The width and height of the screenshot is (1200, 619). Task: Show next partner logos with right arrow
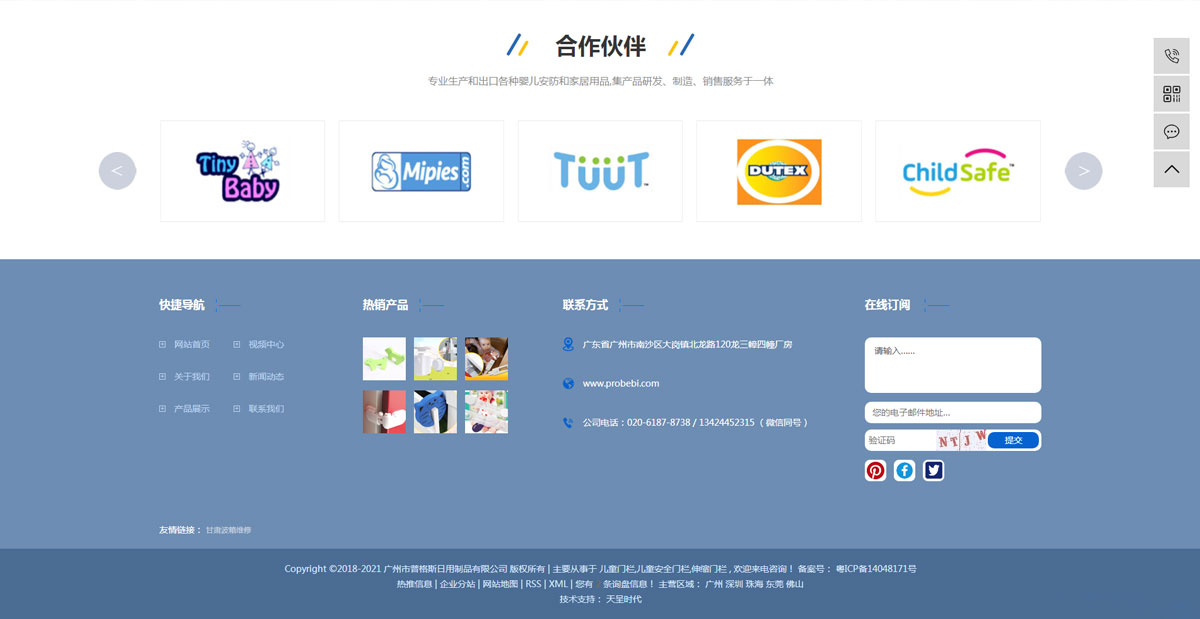pos(1083,171)
